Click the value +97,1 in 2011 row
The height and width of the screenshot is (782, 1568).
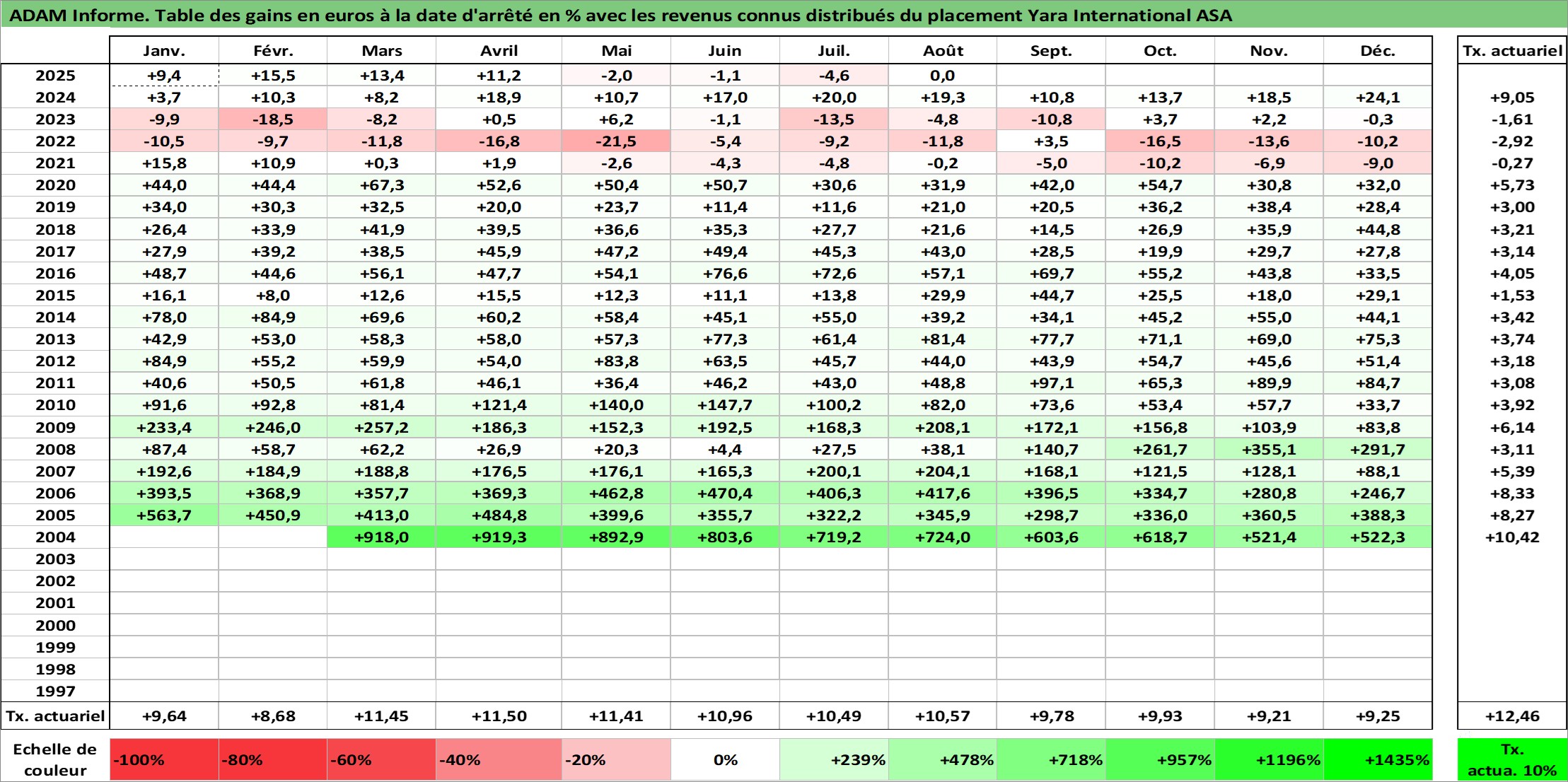coord(1051,383)
